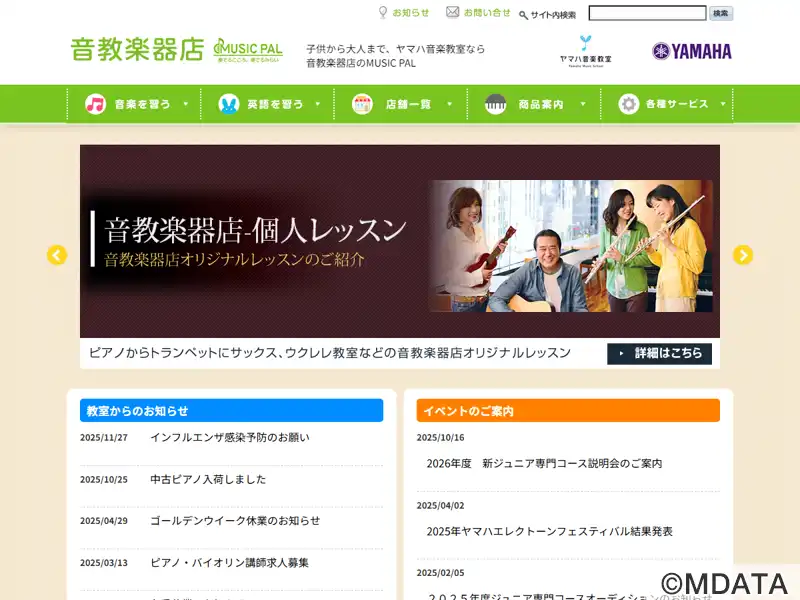Open 2026年度 新ジュニア専門コース説明会のご案内
This screenshot has width=800, height=600.
coord(544,463)
